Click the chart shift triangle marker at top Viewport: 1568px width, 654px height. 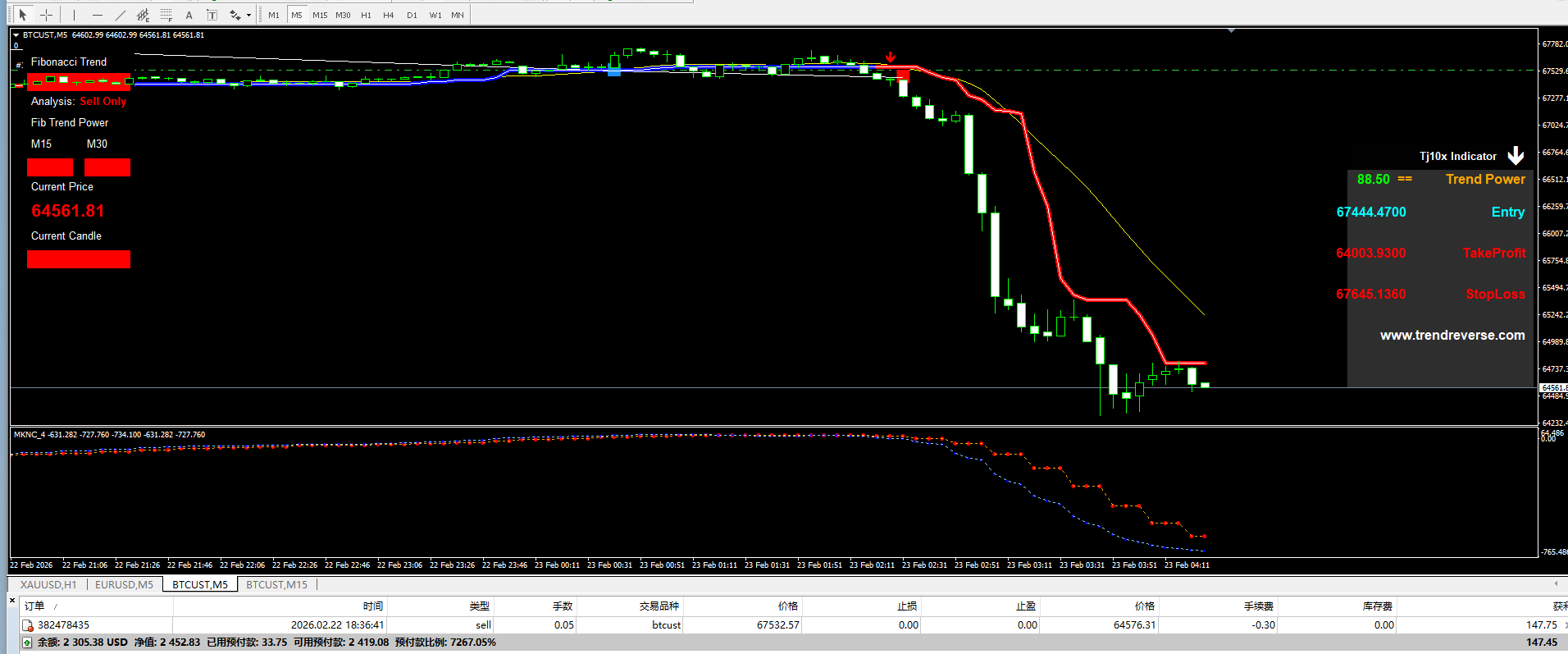[x=1231, y=31]
